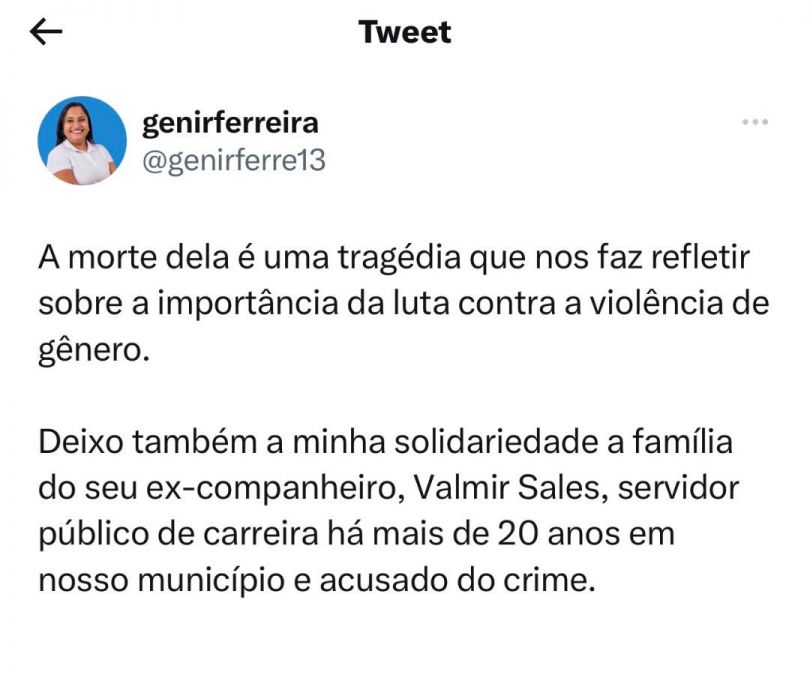This screenshot has height=675, width=810.
Task: Click the display name genirferreira
Action: [x=230, y=123]
